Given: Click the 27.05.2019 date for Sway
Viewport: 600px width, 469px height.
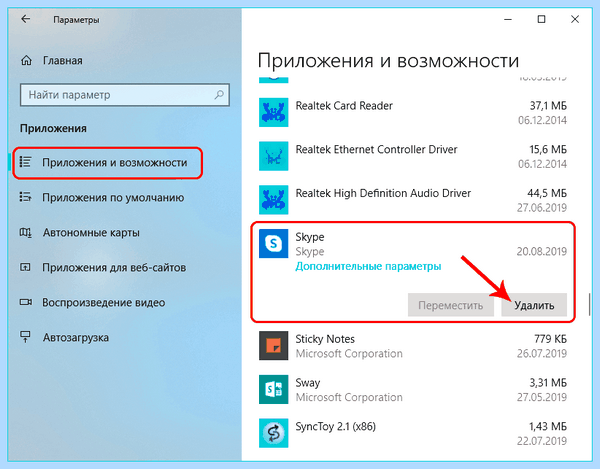Looking at the screenshot, I should click(541, 397).
